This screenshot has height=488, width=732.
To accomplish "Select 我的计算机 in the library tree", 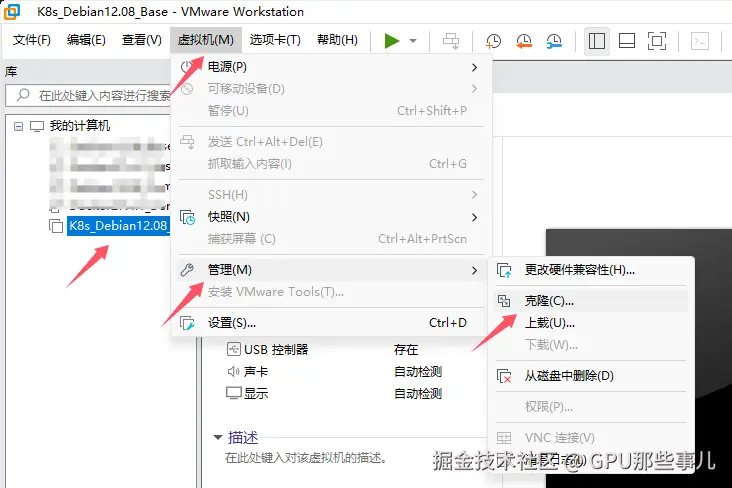I will pos(80,126).
